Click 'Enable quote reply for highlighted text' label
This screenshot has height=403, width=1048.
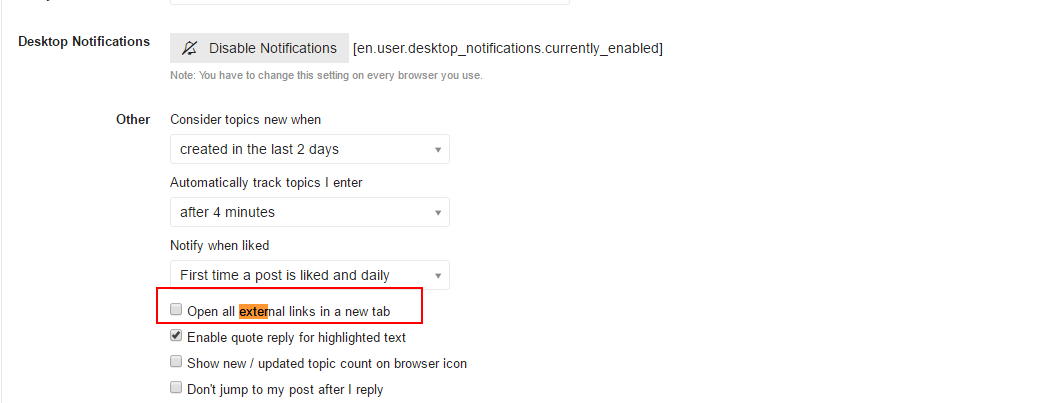coord(296,338)
